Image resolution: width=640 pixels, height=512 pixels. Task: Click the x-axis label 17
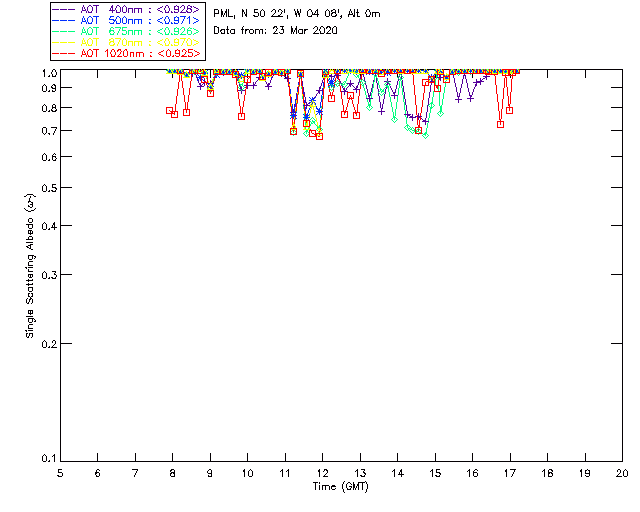tap(510, 473)
